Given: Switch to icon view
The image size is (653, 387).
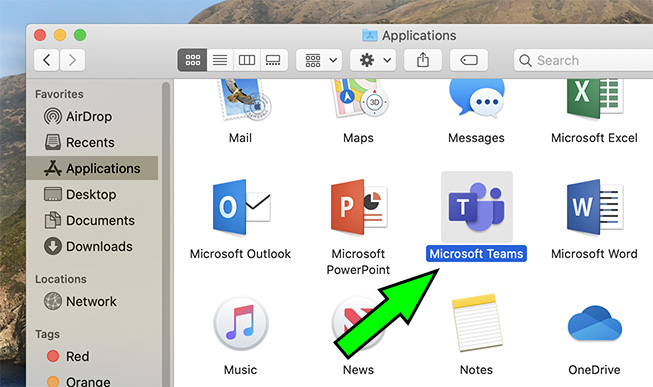Looking at the screenshot, I should click(x=192, y=60).
